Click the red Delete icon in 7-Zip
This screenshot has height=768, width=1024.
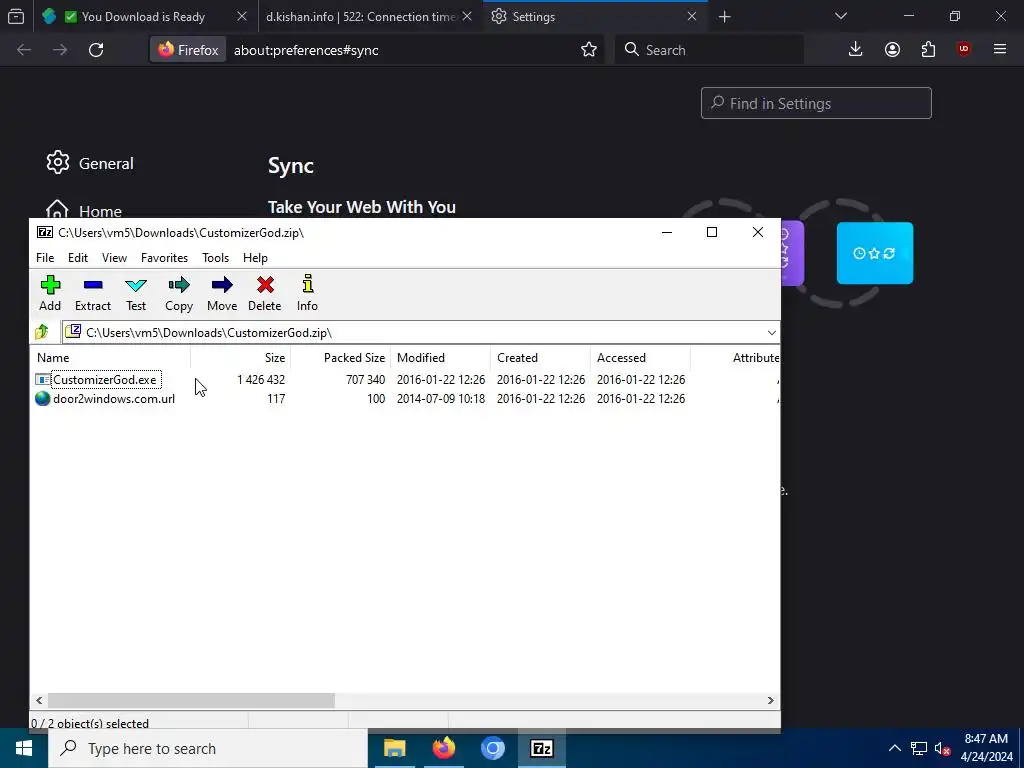tap(264, 293)
